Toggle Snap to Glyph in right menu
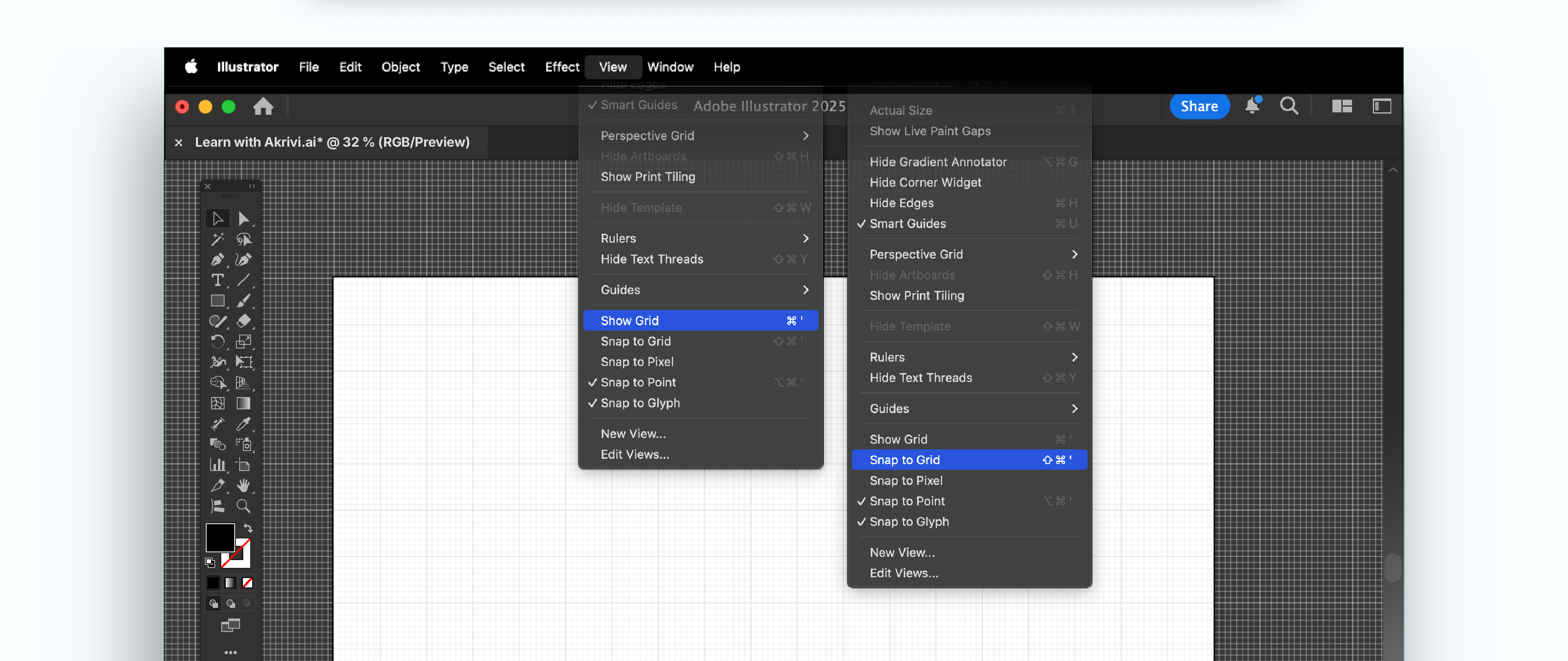The image size is (1568, 661). coord(969,522)
